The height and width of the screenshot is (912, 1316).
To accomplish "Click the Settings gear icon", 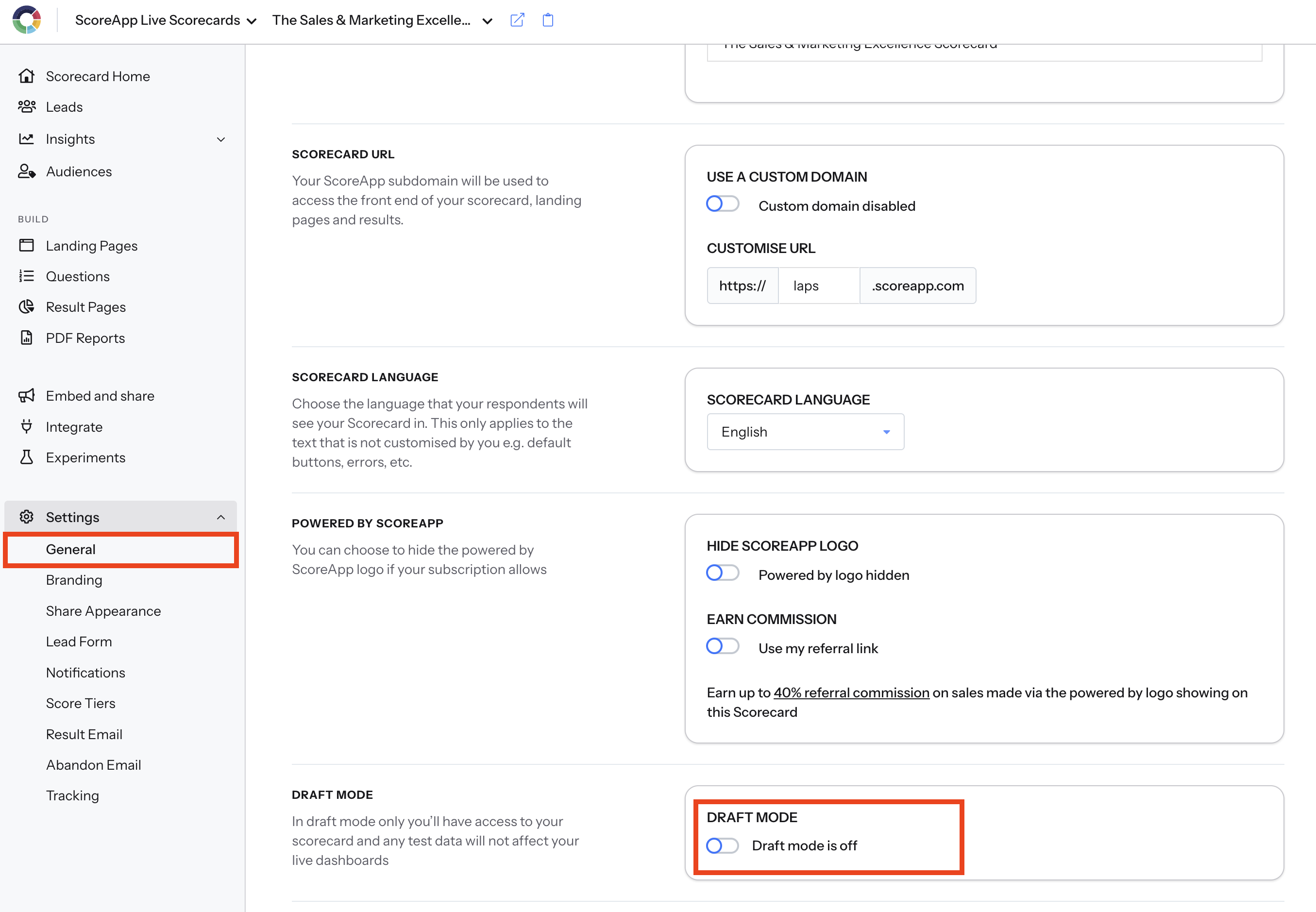I will [x=26, y=517].
